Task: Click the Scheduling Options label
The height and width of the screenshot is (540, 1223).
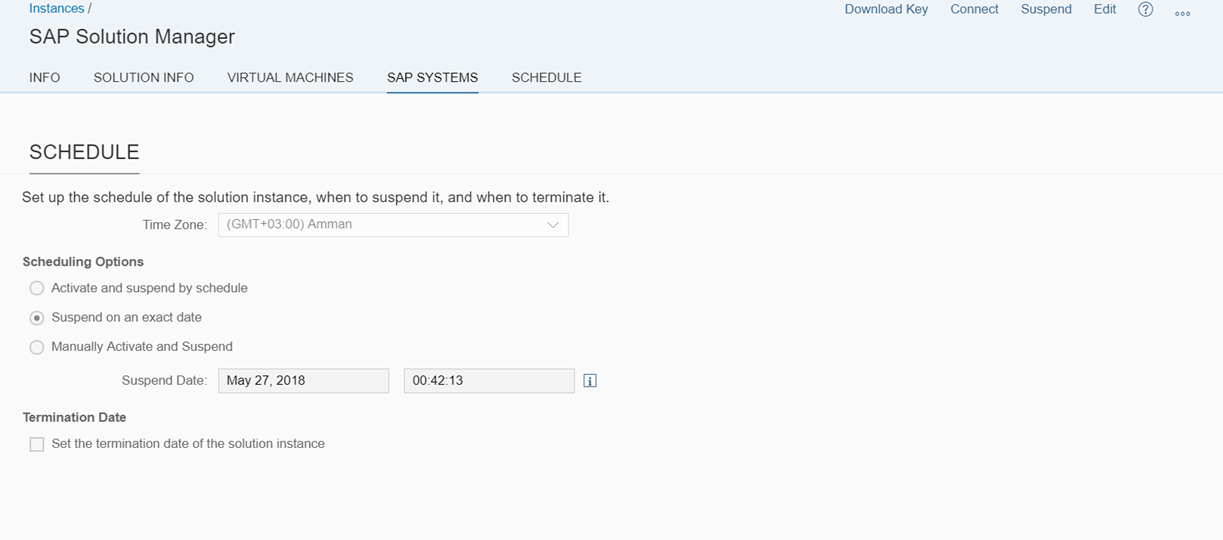Action: [x=83, y=262]
